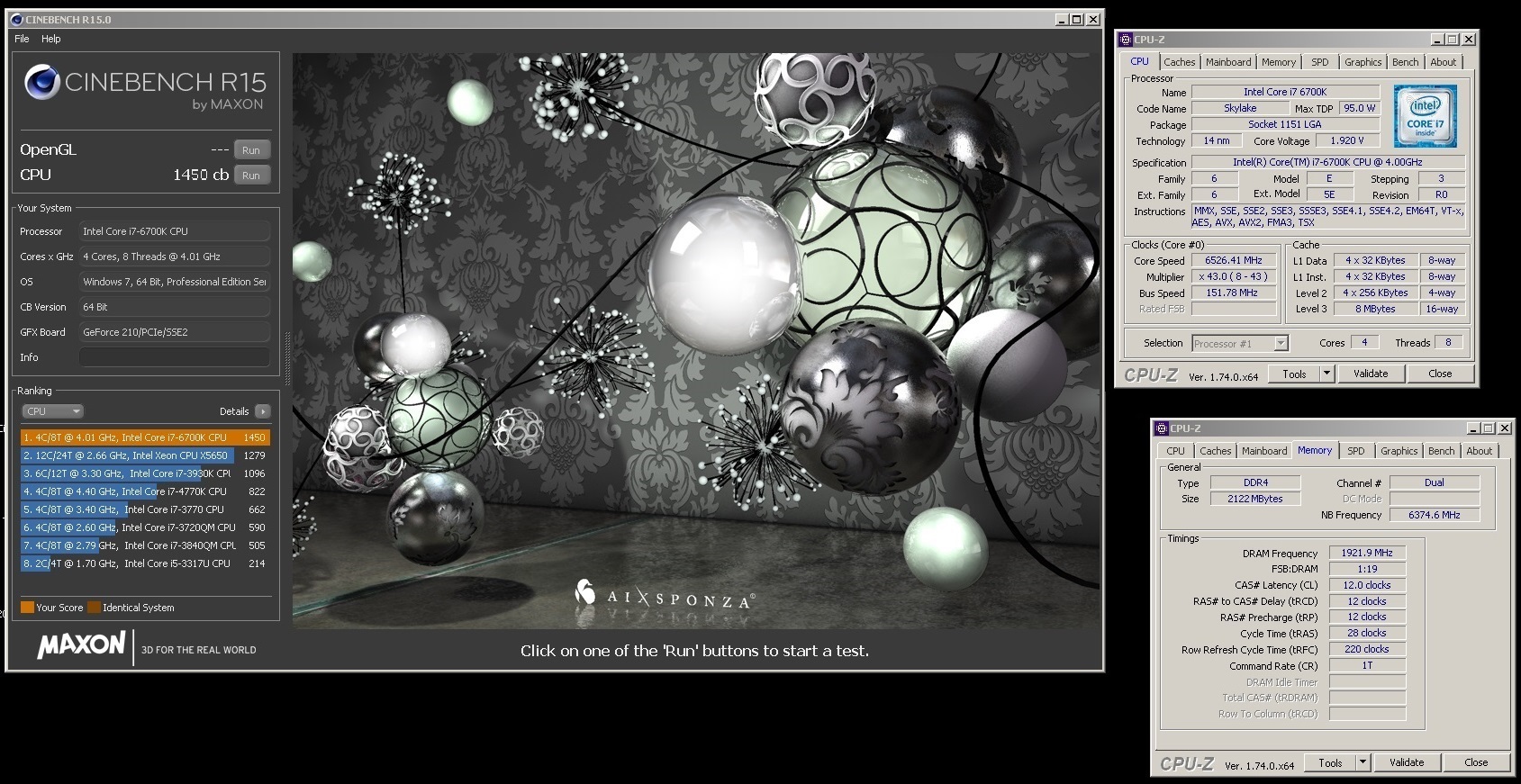Screen dimensions: 1521x784
Task: Click the panel splitter grip beside ranking list
Action: click(x=287, y=360)
